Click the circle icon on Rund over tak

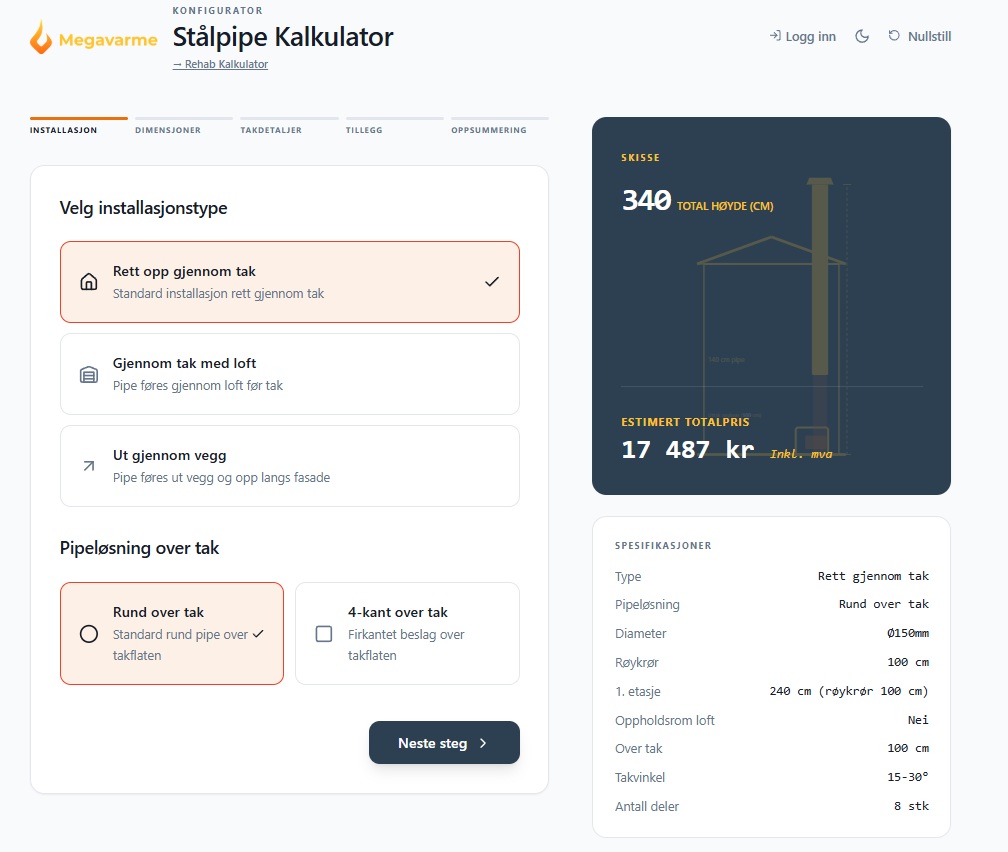(89, 634)
